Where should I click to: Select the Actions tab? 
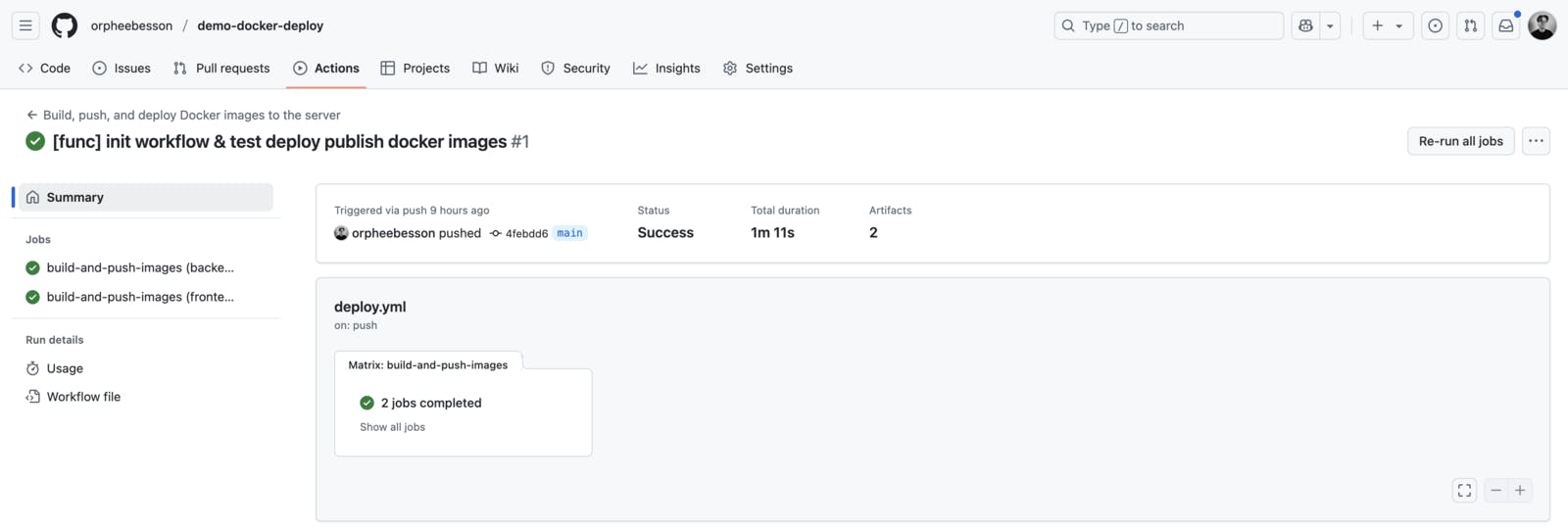(x=326, y=68)
